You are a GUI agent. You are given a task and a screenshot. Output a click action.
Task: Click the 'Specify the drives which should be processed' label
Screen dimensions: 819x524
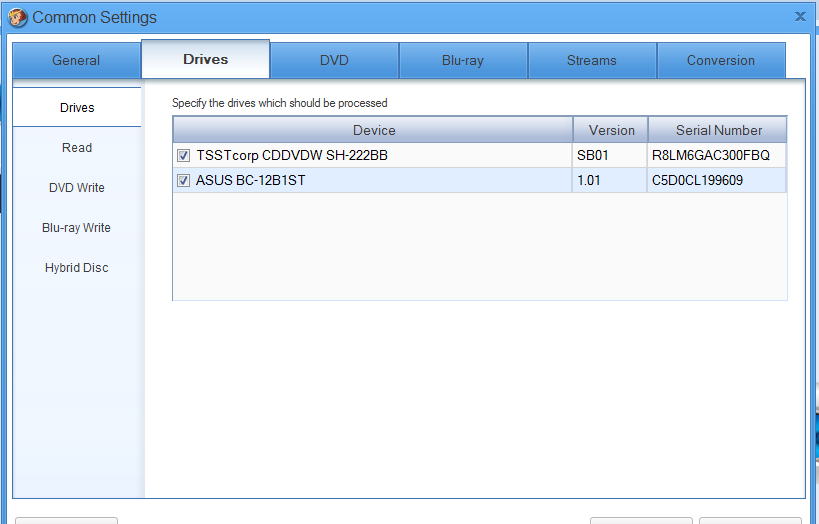click(280, 103)
